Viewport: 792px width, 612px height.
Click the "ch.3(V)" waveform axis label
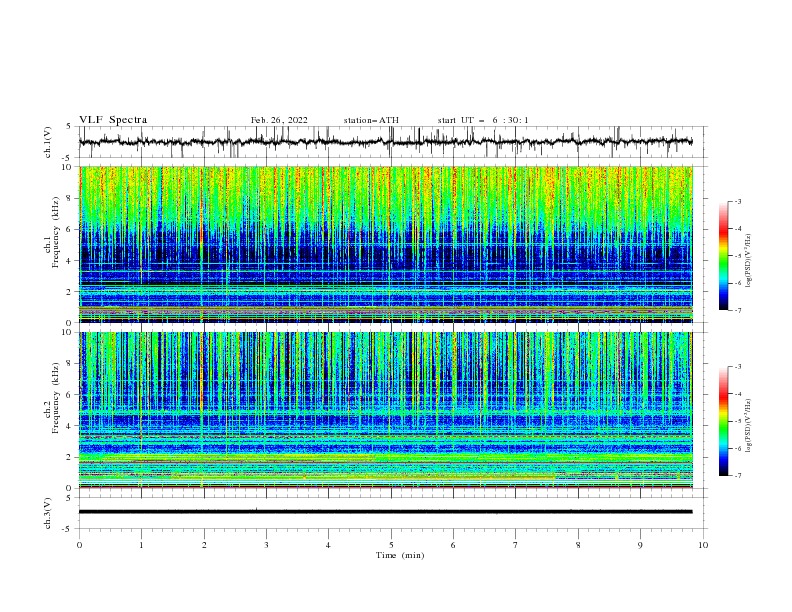48,513
